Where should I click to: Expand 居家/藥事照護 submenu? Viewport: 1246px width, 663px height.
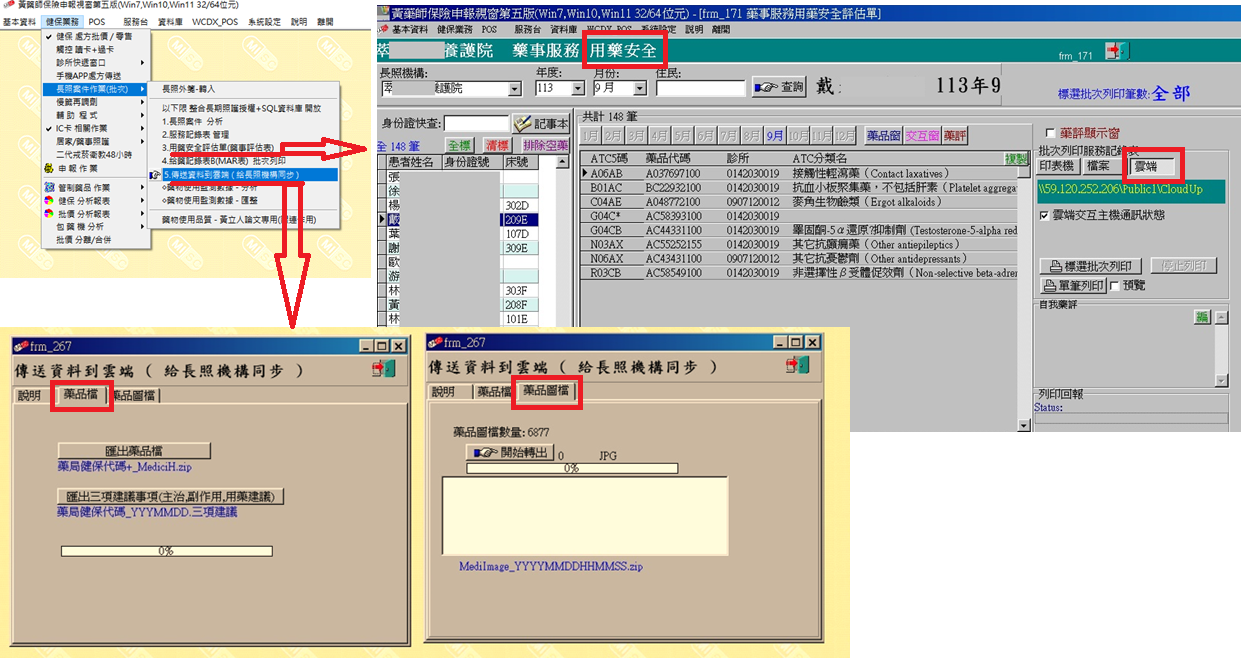[96, 142]
